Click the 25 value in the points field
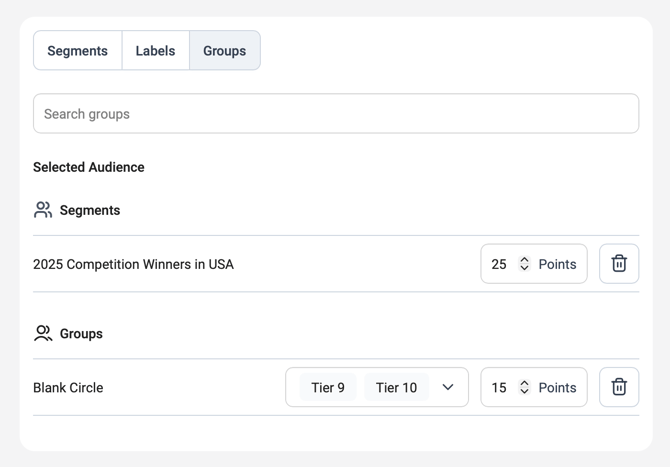This screenshot has height=467, width=670. pyautogui.click(x=499, y=264)
